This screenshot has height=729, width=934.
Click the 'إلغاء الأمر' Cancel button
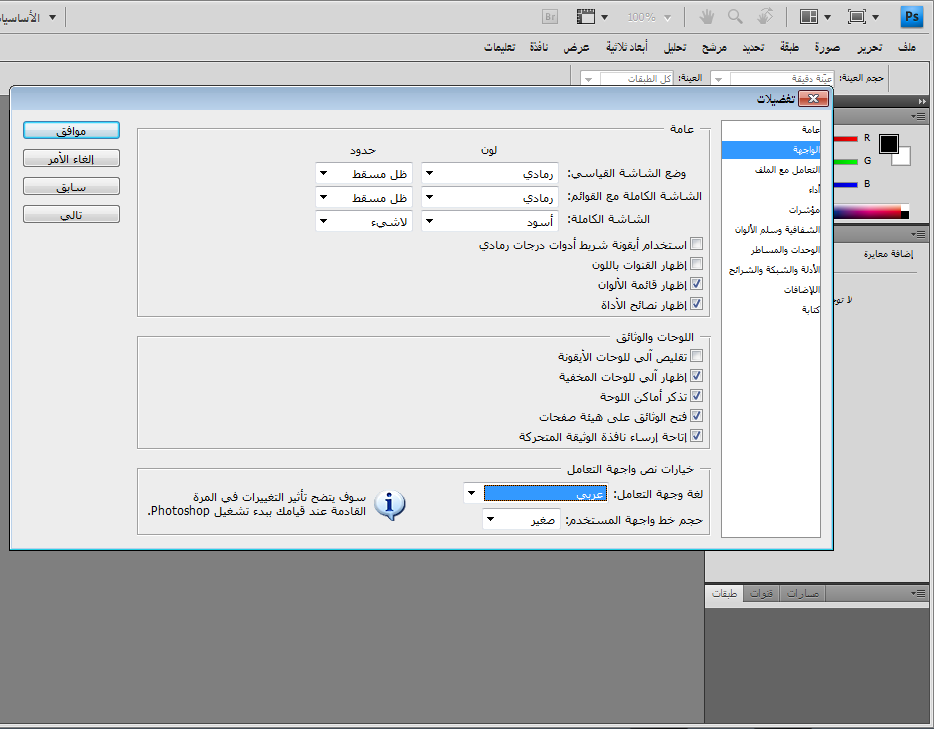pyautogui.click(x=71, y=158)
